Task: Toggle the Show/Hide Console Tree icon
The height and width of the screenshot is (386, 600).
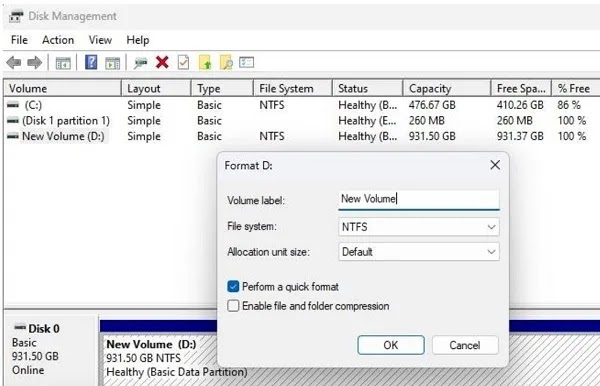Action: 63,63
